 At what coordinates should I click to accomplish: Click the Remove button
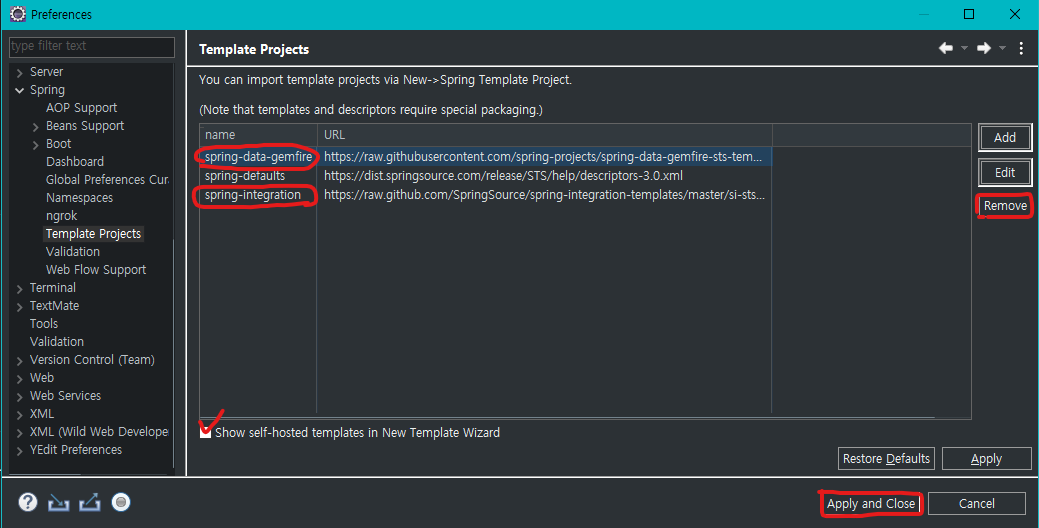1005,205
